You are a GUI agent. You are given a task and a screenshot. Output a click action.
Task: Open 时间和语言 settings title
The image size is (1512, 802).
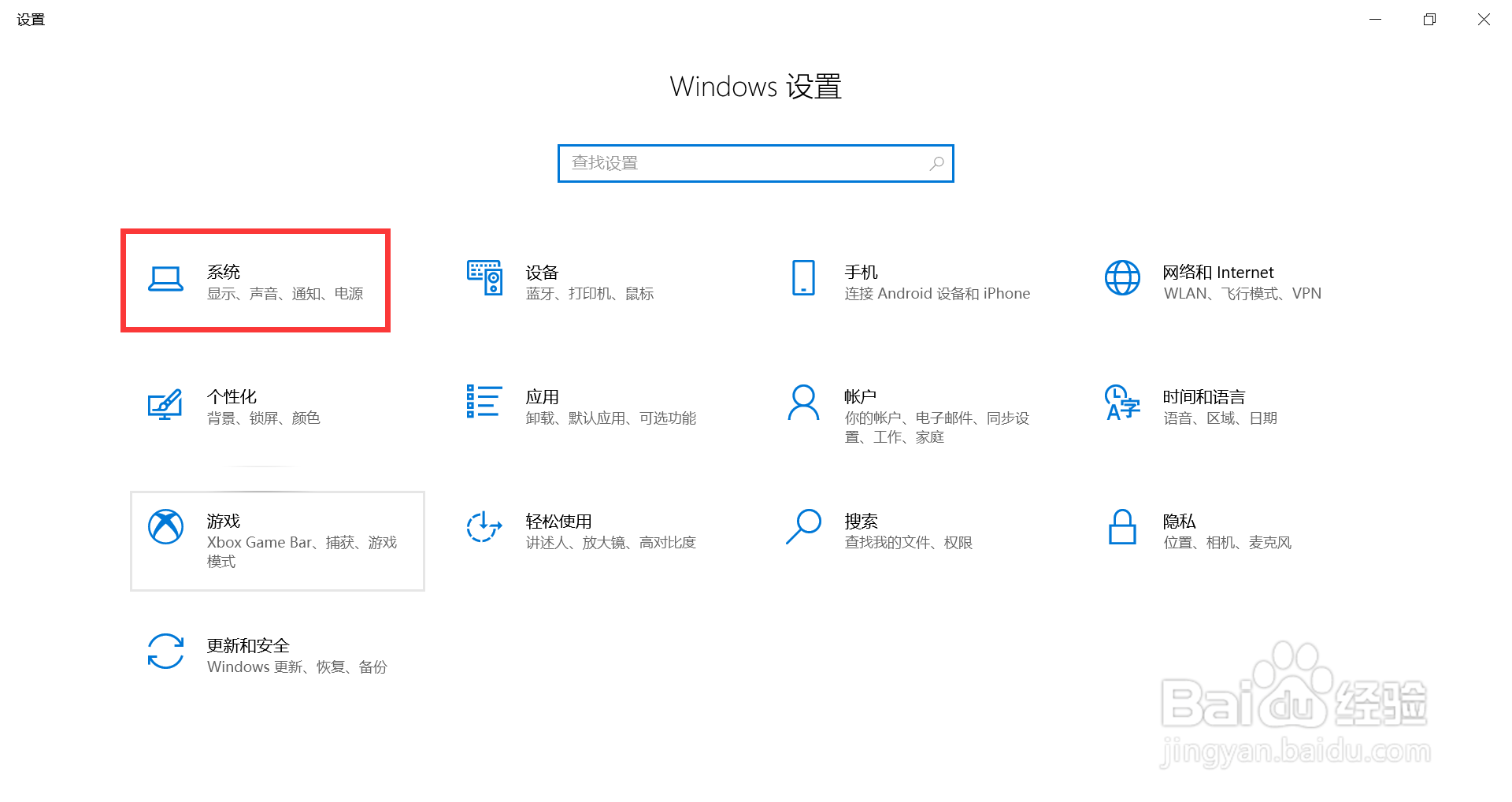click(x=1204, y=396)
